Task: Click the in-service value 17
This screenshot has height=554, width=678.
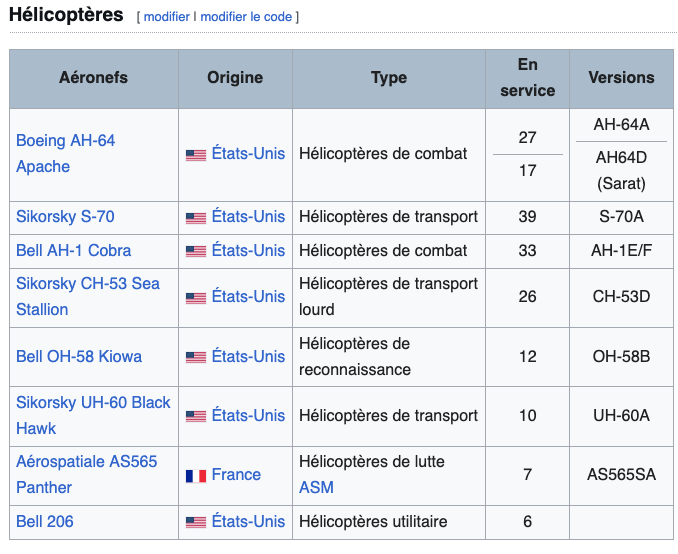Action: click(x=528, y=171)
